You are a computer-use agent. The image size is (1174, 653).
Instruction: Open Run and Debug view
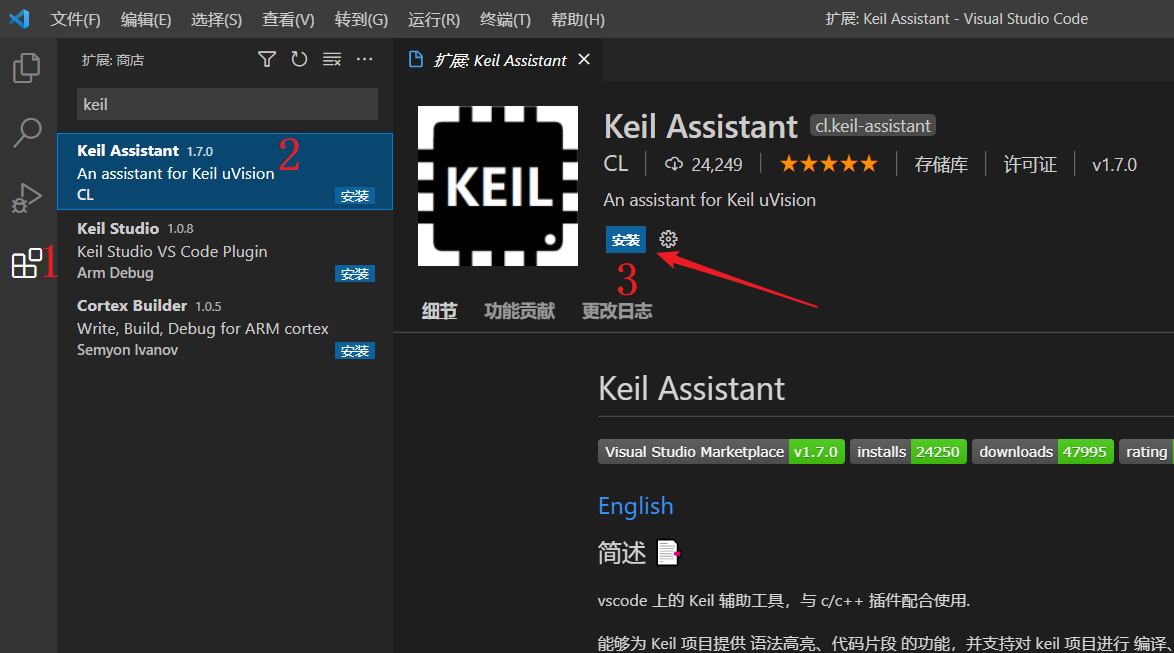tap(26, 198)
